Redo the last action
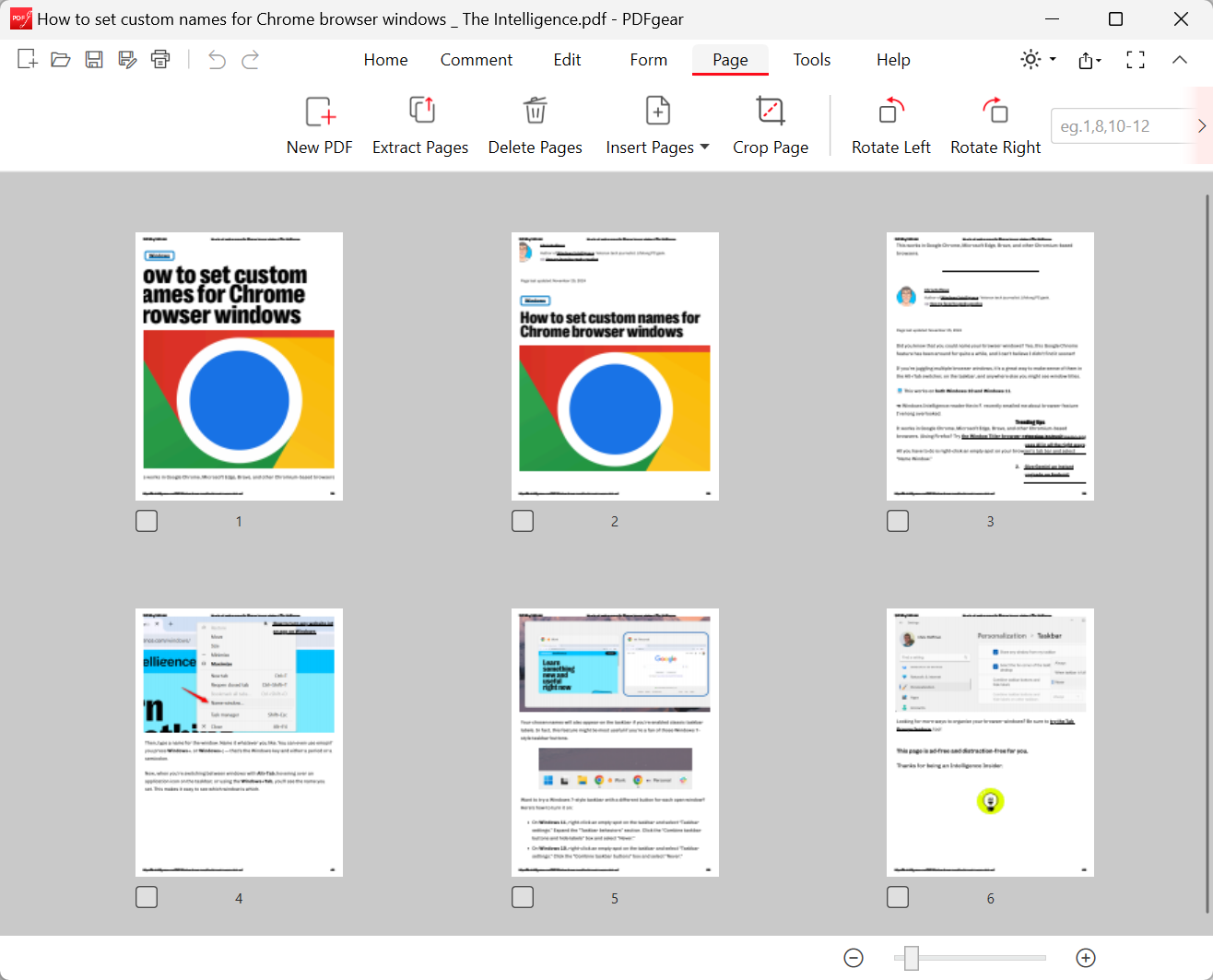This screenshot has height=980, width=1213. tap(250, 60)
